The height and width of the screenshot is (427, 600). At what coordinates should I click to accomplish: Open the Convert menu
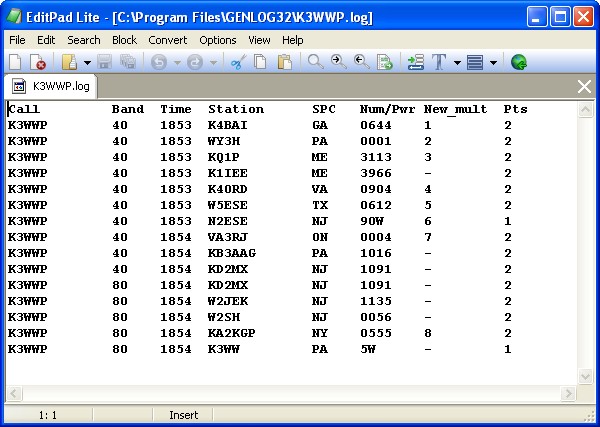(x=167, y=40)
